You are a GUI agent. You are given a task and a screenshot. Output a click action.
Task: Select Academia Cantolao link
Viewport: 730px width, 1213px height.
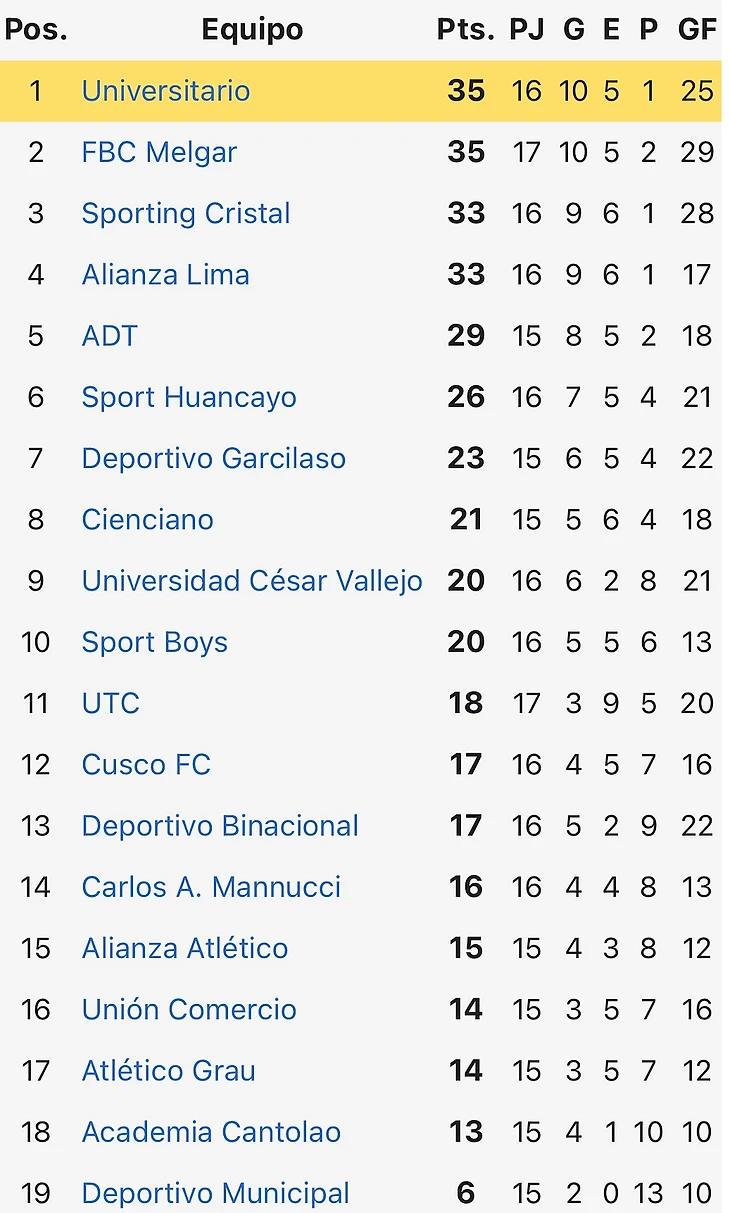click(x=211, y=1132)
